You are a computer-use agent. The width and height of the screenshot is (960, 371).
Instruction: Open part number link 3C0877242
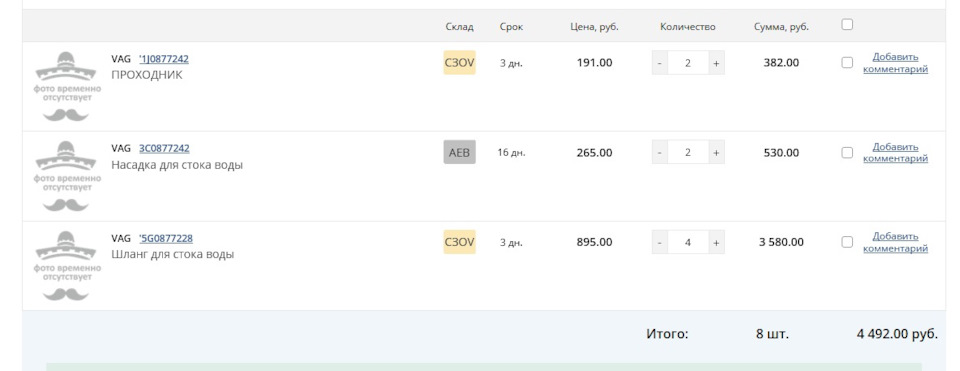[x=164, y=149]
